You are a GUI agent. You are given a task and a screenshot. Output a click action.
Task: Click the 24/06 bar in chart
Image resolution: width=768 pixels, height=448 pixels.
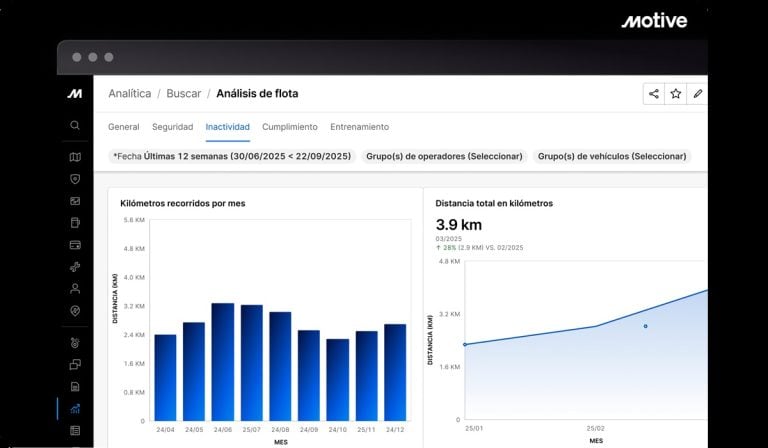click(x=222, y=362)
